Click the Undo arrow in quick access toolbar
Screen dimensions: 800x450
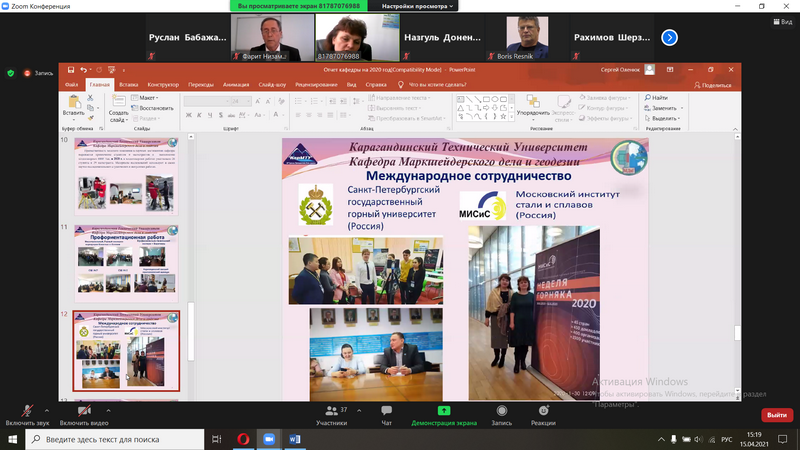83,70
